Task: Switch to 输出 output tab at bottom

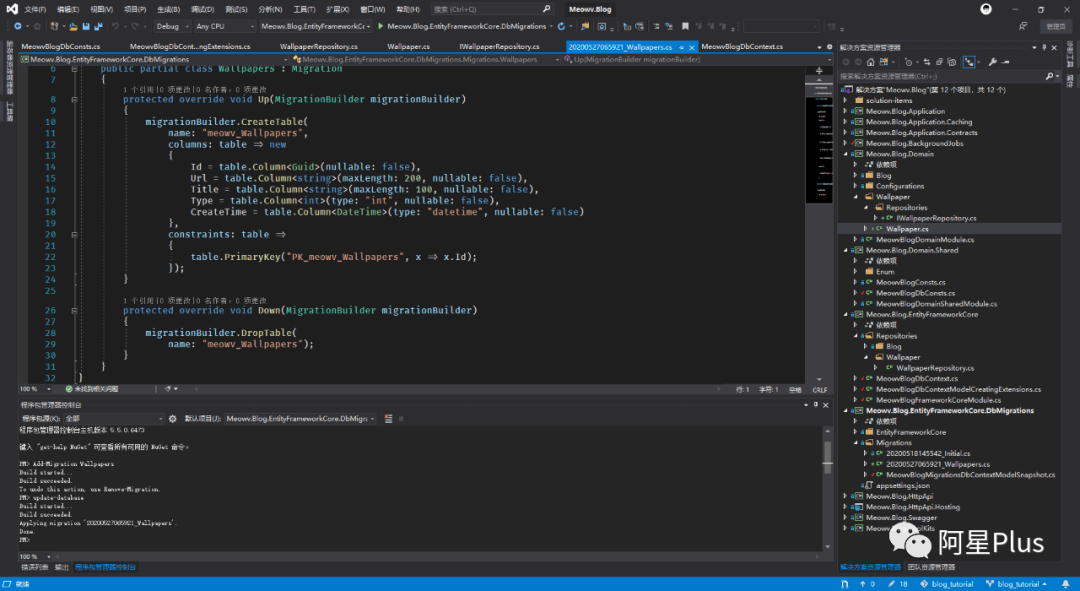Action: (62, 568)
